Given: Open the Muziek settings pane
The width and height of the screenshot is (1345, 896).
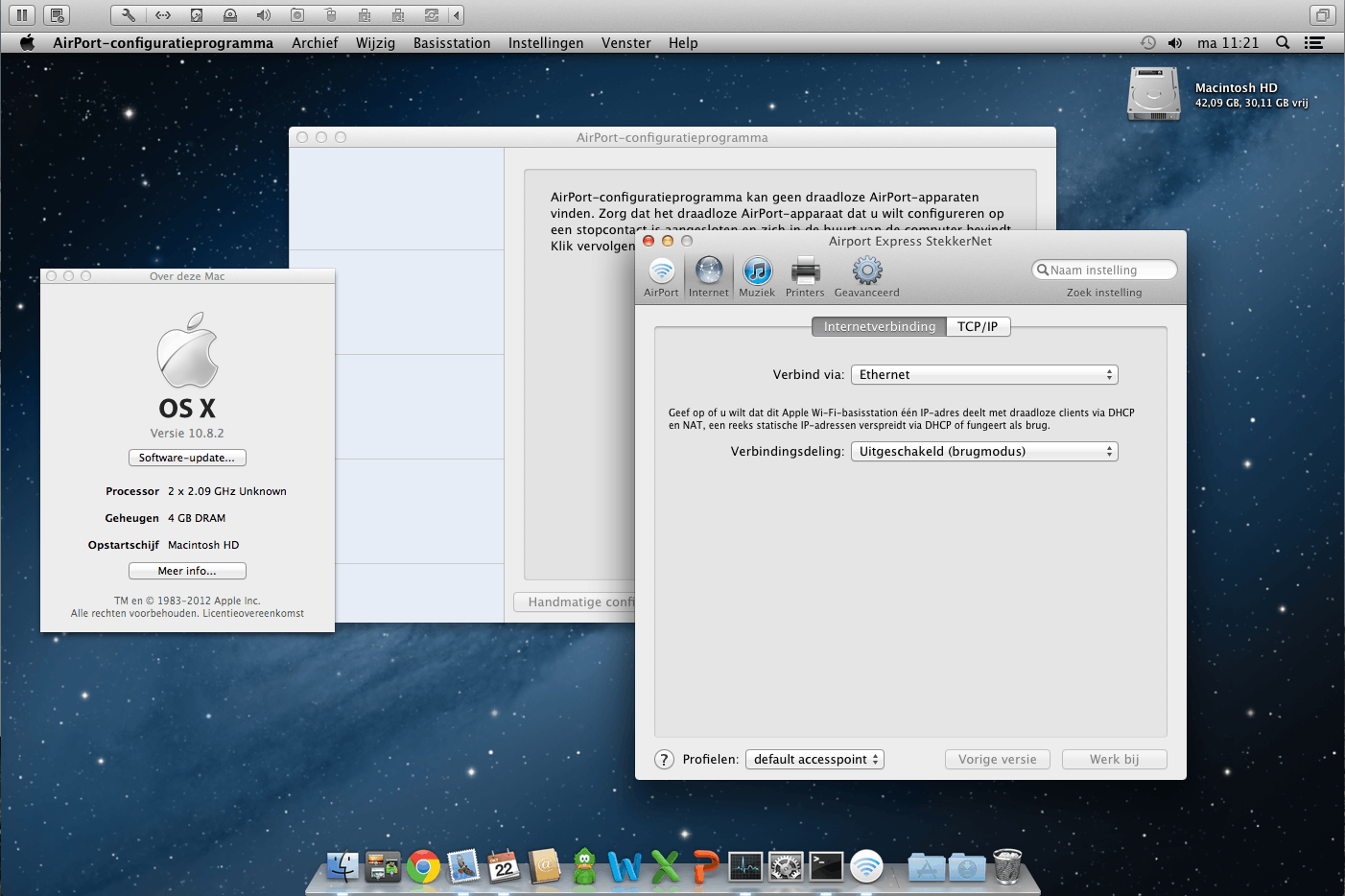Looking at the screenshot, I should tap(757, 272).
